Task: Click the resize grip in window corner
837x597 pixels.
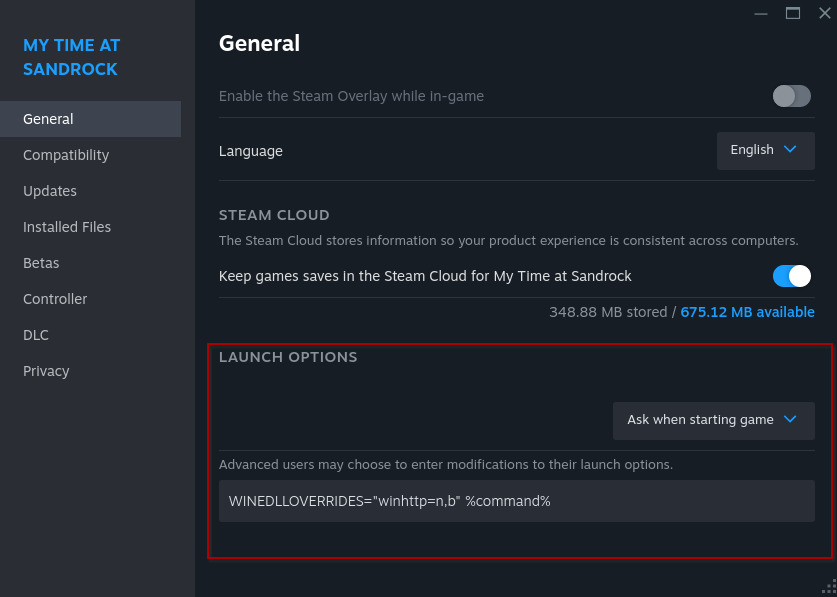Action: click(x=828, y=588)
